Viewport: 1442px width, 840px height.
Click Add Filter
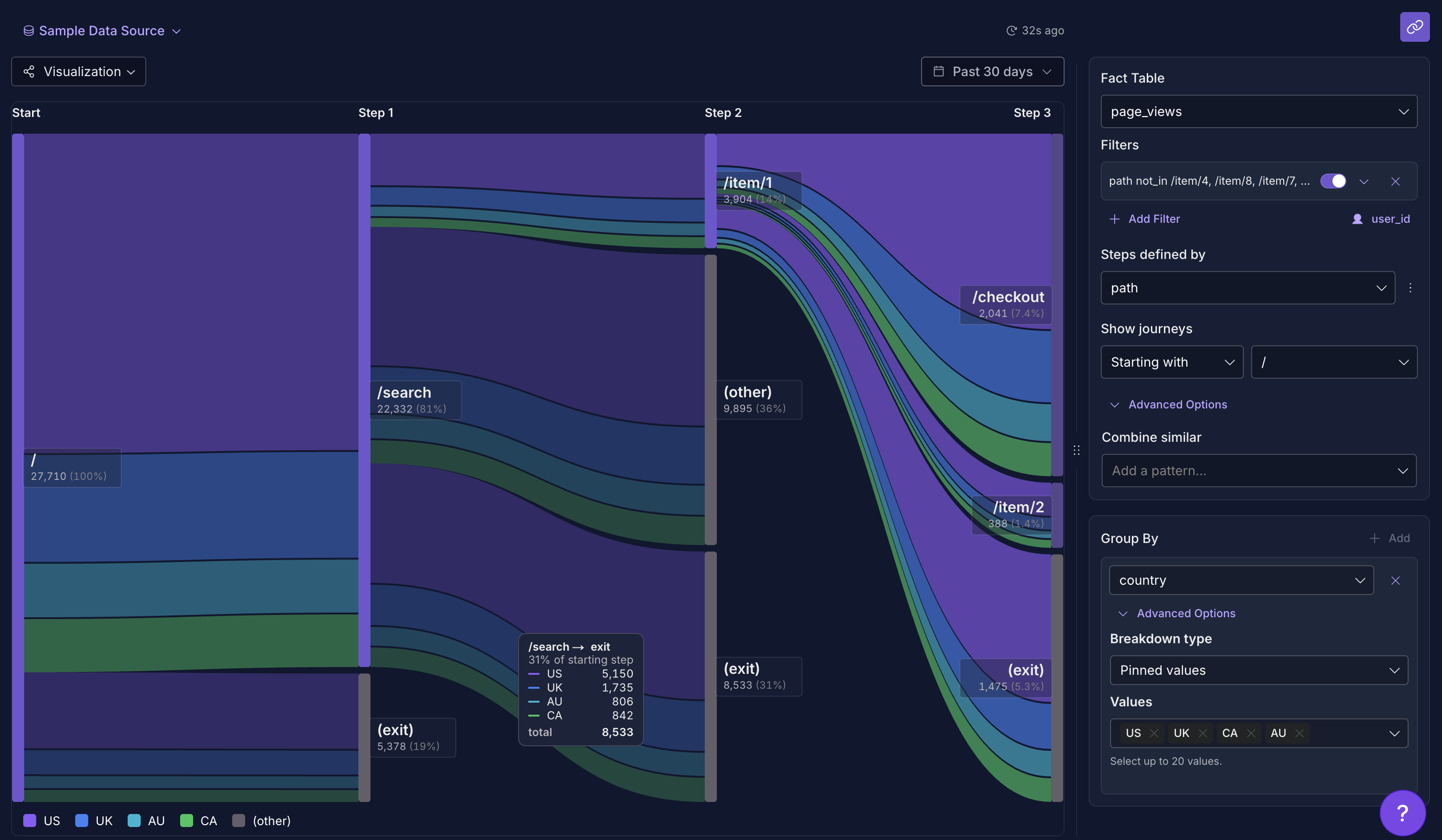tap(1144, 219)
